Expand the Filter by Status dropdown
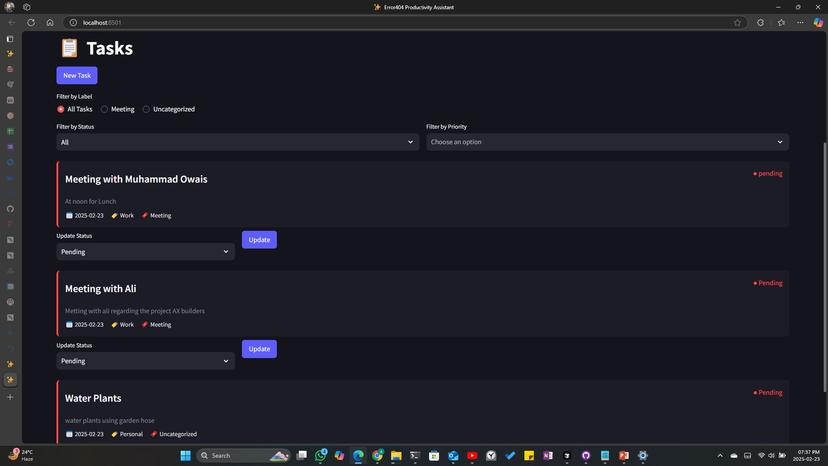The image size is (828, 466). pyautogui.click(x=237, y=142)
